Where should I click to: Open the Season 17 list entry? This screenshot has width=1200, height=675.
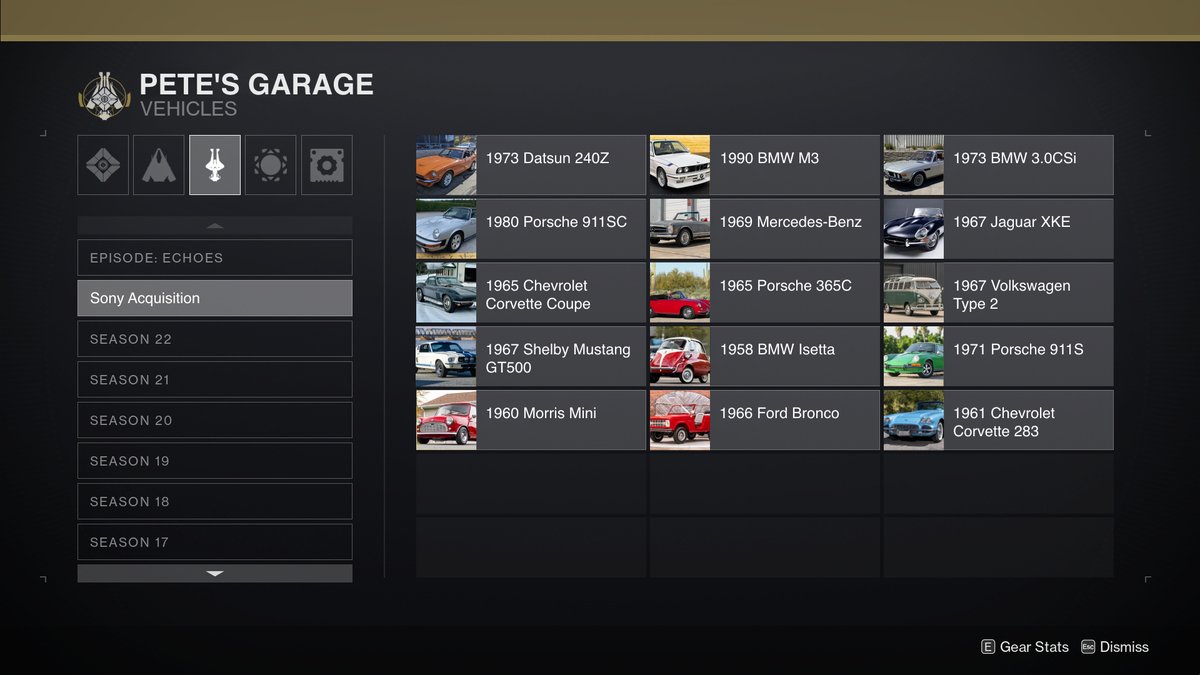pyautogui.click(x=215, y=542)
